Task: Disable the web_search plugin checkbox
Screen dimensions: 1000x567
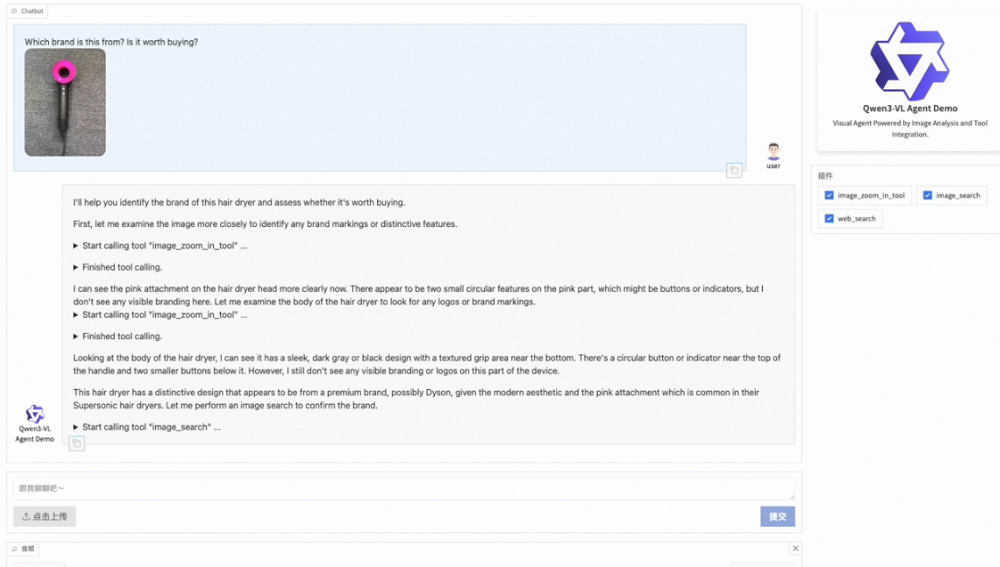Action: click(x=829, y=218)
